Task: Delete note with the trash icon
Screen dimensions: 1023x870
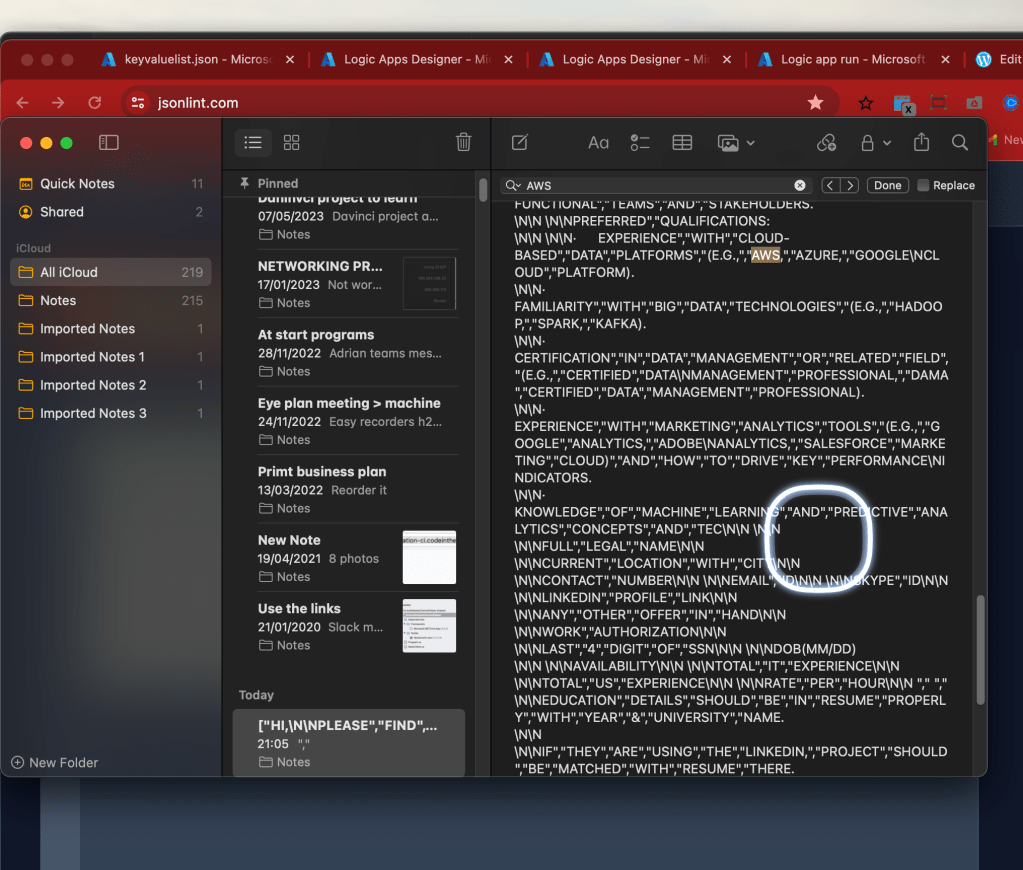Action: pyautogui.click(x=463, y=142)
